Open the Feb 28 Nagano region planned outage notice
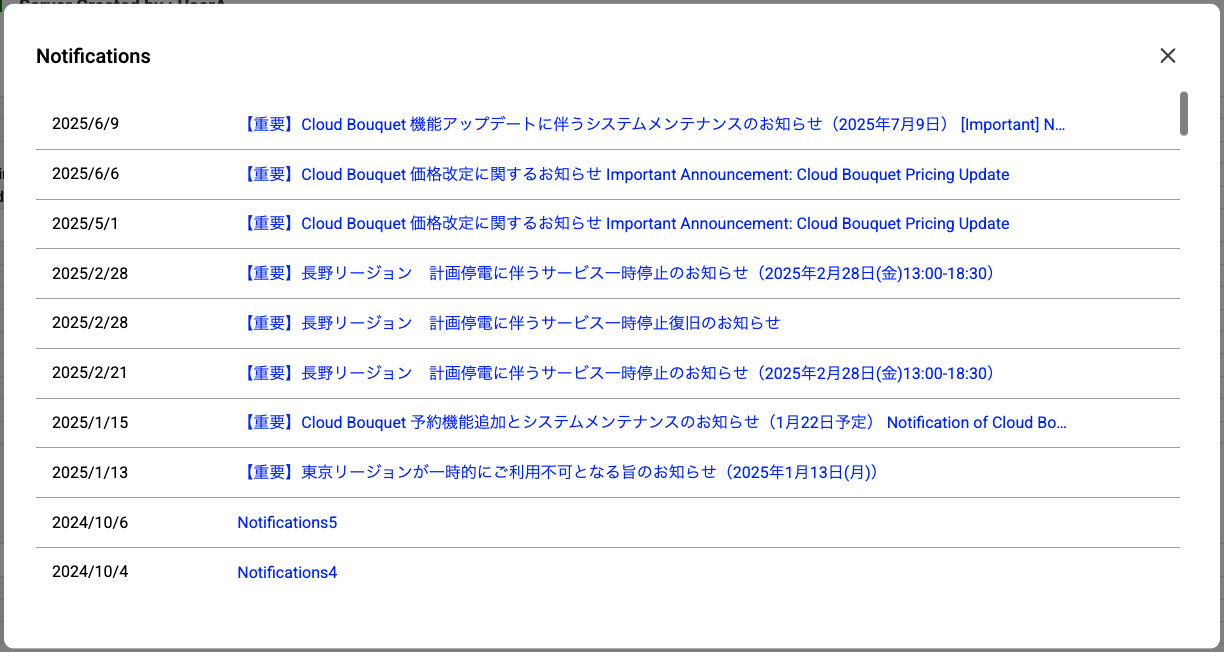The width and height of the screenshot is (1224, 652). pyautogui.click(x=615, y=273)
